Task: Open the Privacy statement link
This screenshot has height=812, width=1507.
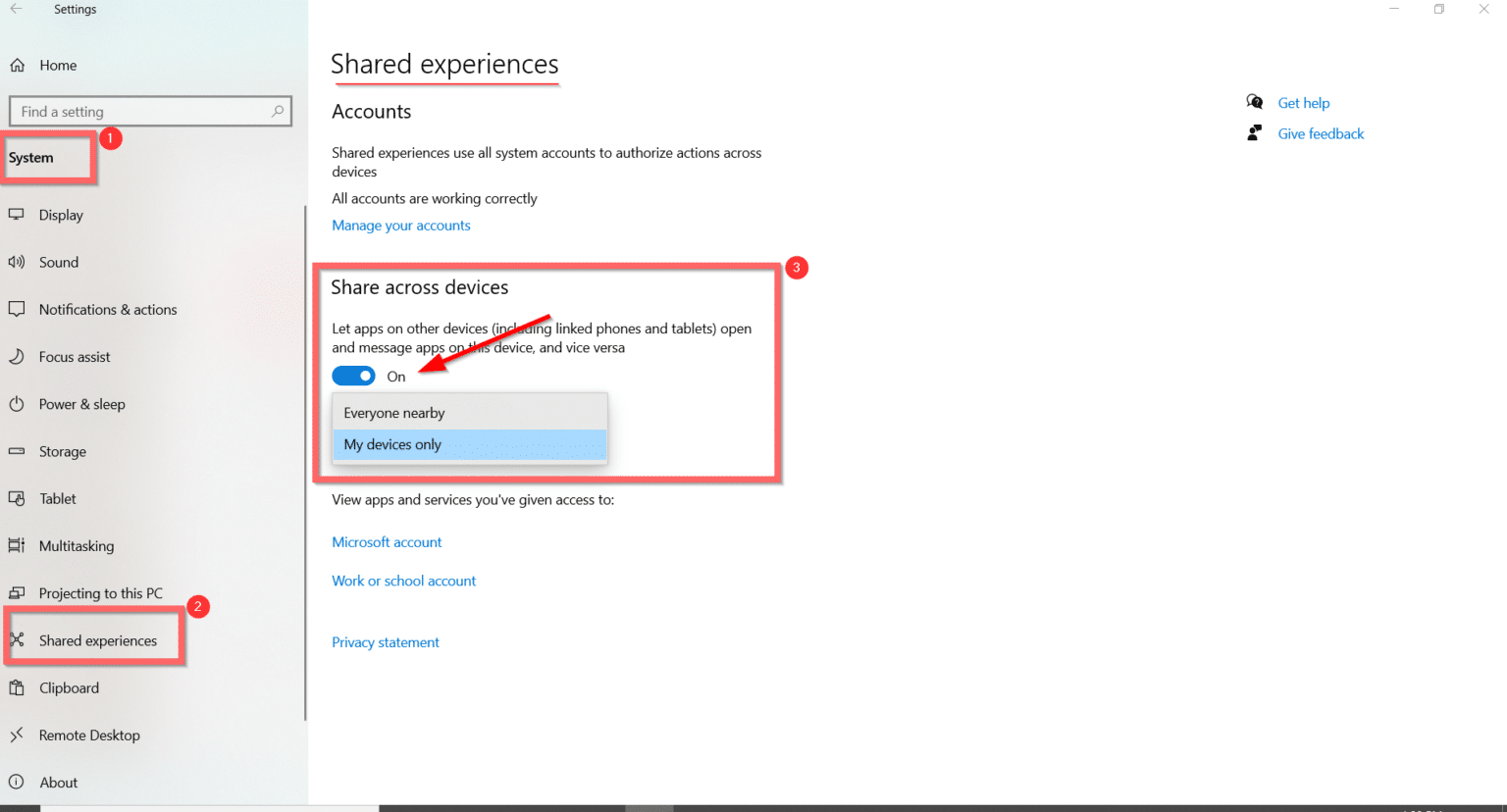Action: click(386, 642)
